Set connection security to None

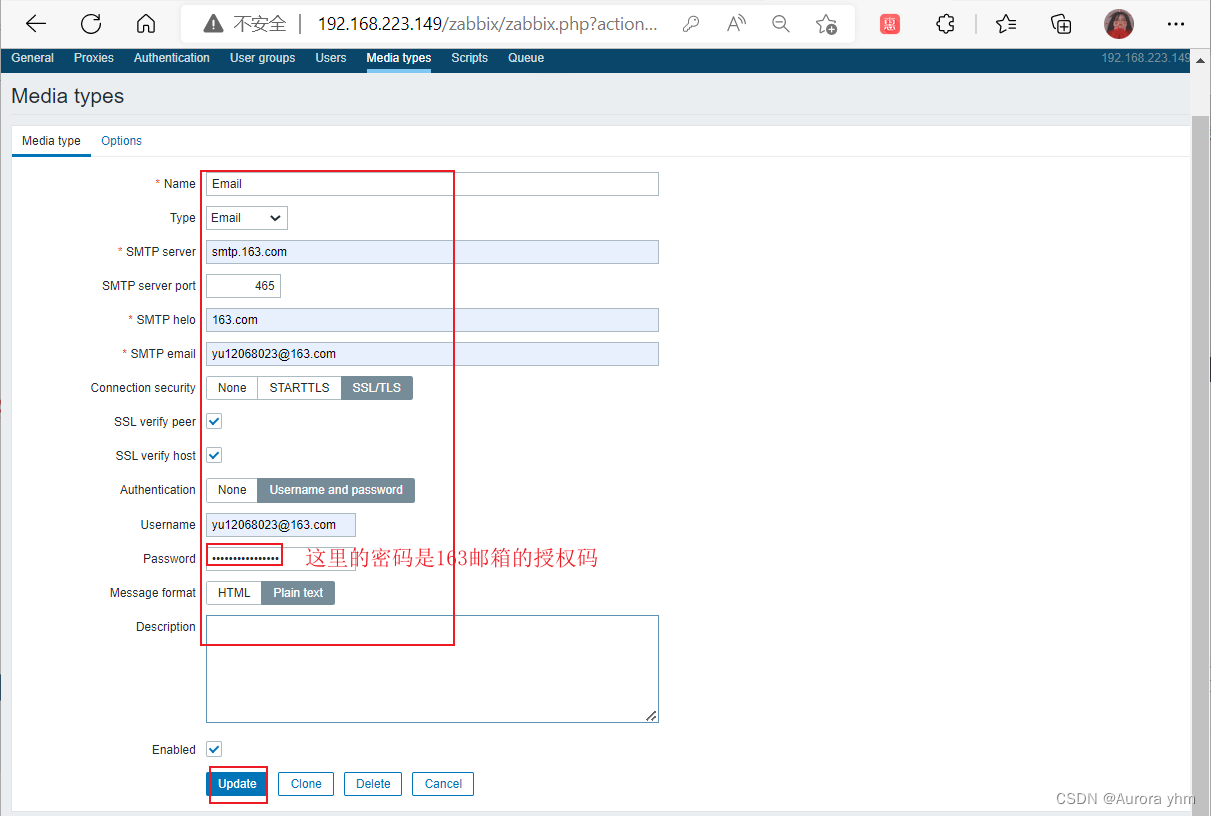tap(232, 388)
